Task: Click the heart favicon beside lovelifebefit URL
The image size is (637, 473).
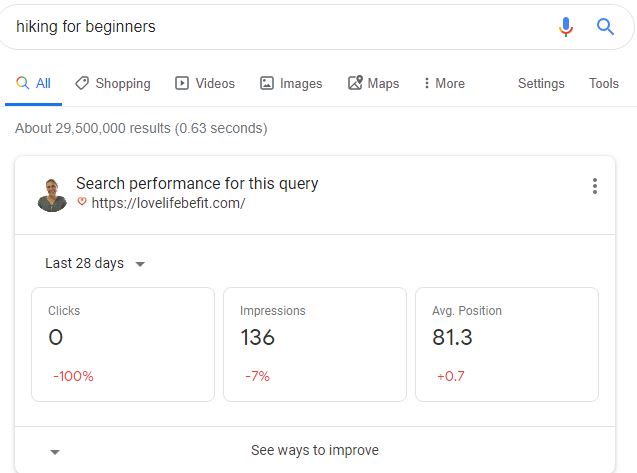Action: (82, 202)
